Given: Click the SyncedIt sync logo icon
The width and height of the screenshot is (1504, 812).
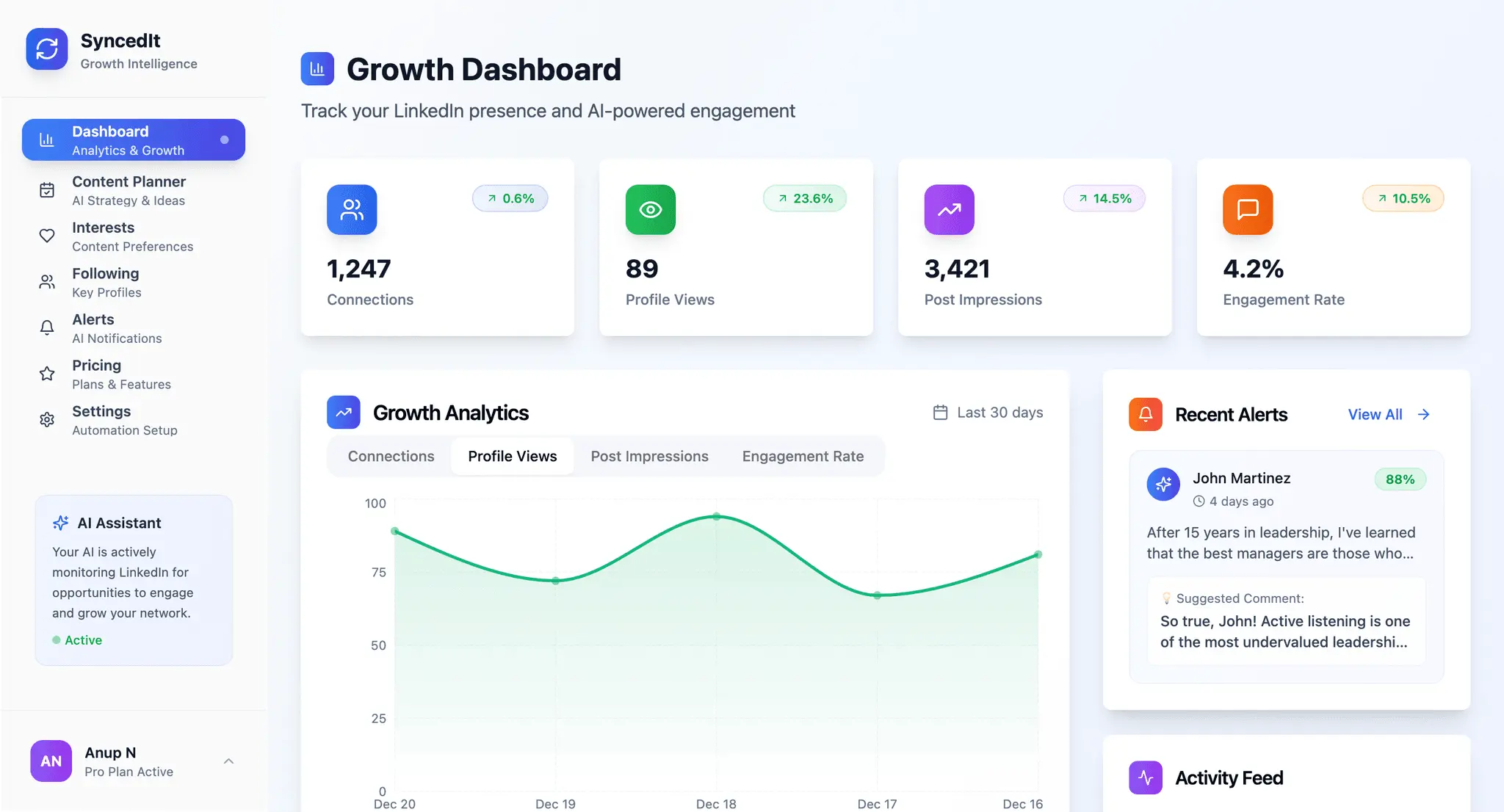Looking at the screenshot, I should 47,49.
